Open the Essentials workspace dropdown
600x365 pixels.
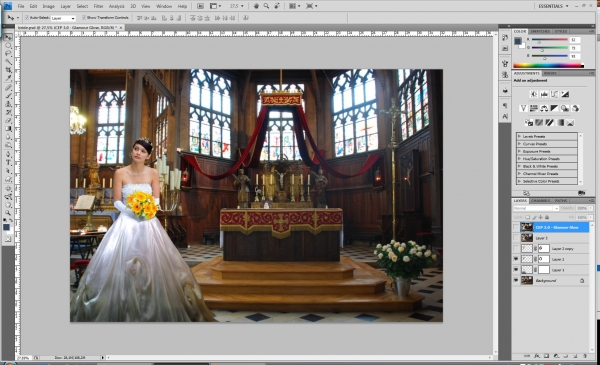(x=553, y=6)
